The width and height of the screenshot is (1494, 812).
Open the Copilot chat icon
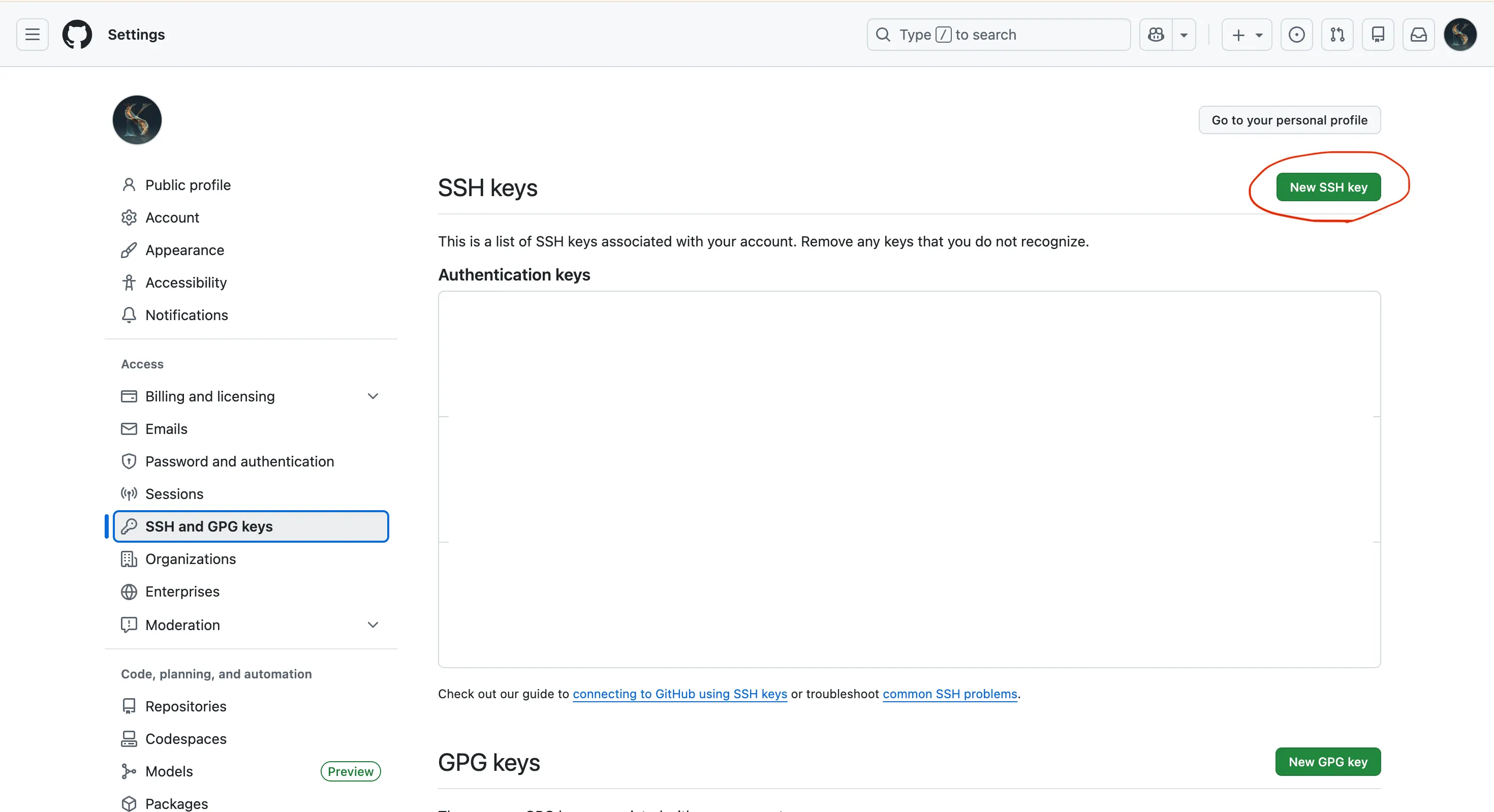[x=1156, y=35]
